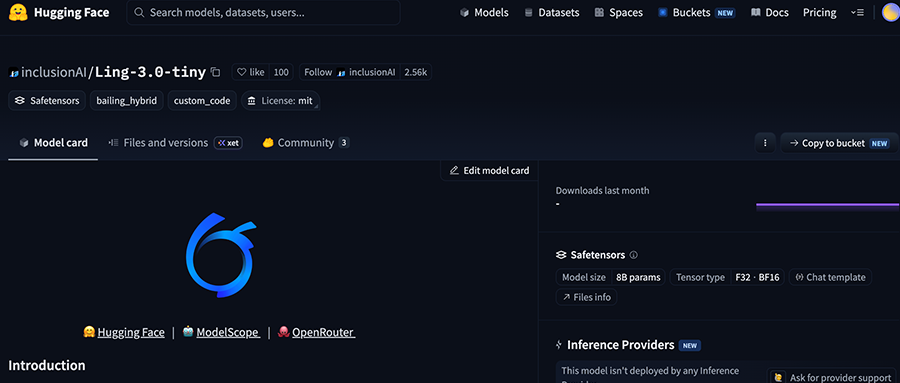The width and height of the screenshot is (900, 383).
Task: Click the Safetensors layers icon in sidebar
Action: pyautogui.click(x=561, y=255)
